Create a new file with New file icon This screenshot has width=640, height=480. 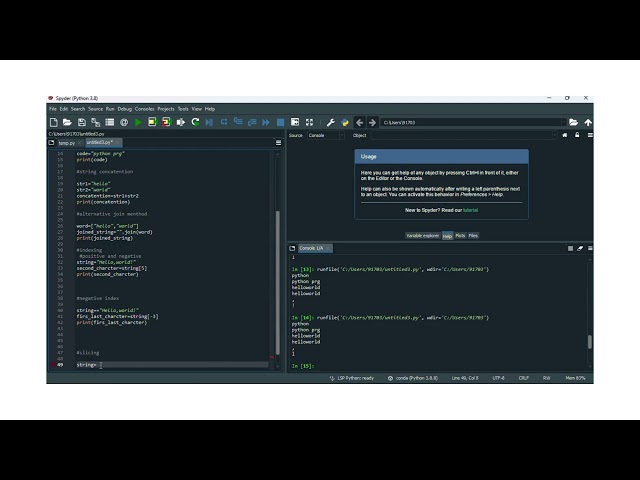pos(53,122)
